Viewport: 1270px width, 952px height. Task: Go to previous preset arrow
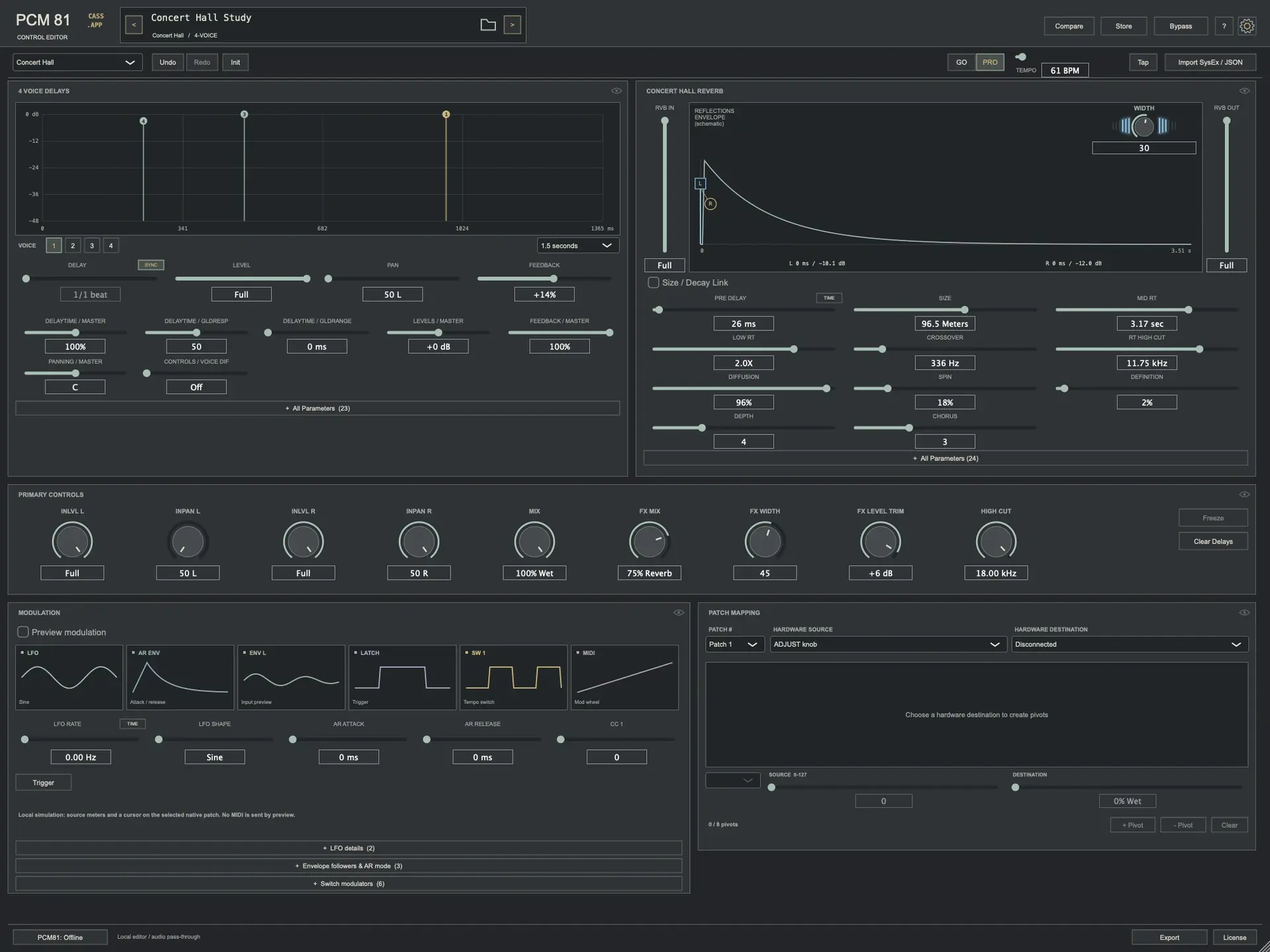[134, 25]
